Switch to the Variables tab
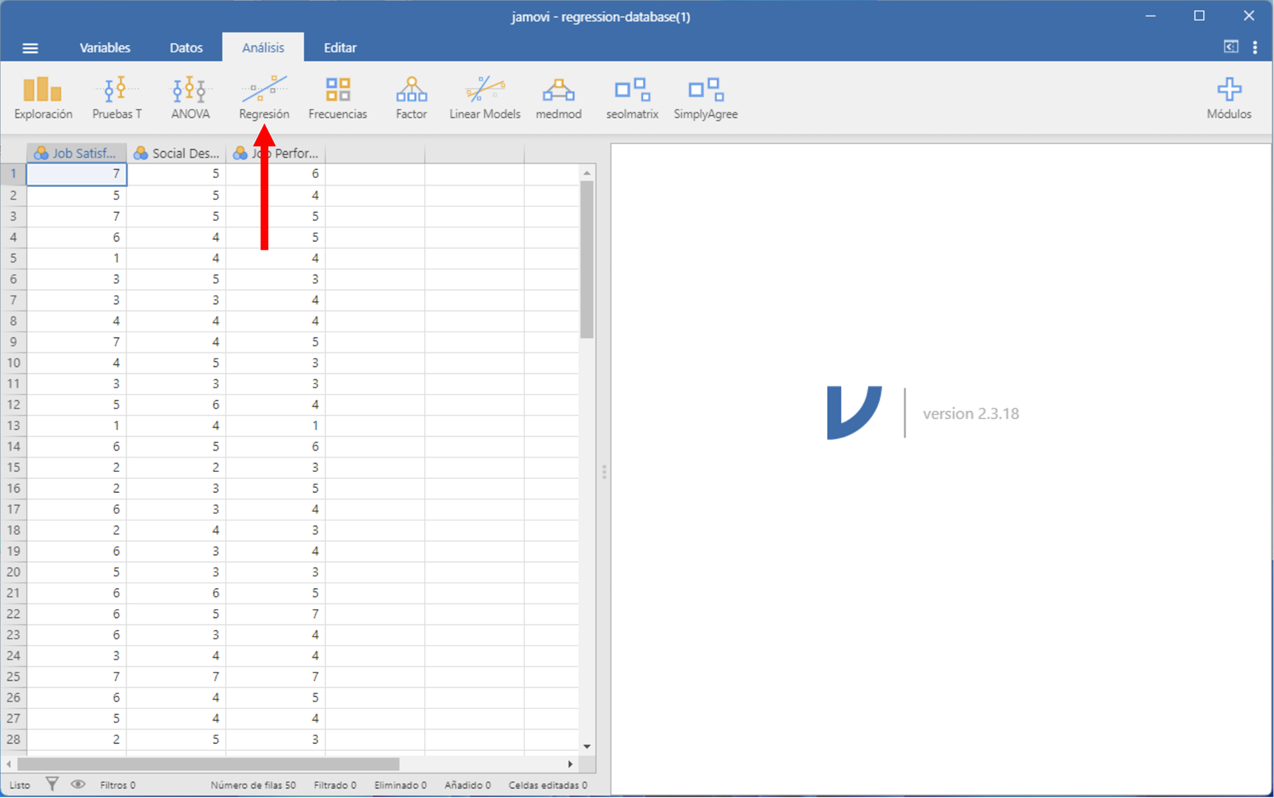This screenshot has height=798, width=1274. 105,48
